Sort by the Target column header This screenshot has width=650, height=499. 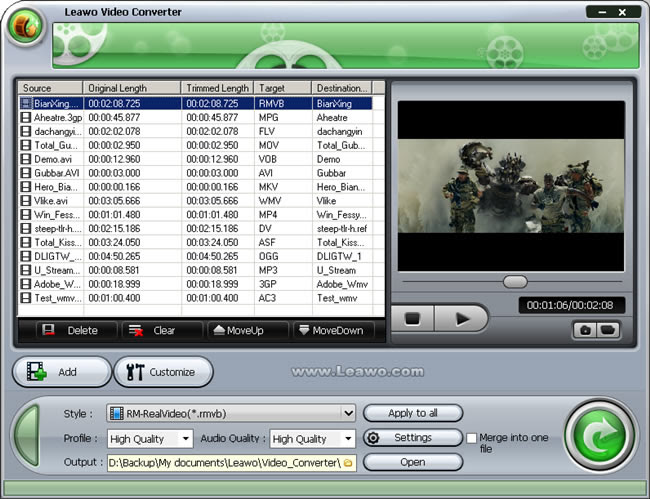pyautogui.click(x=283, y=88)
